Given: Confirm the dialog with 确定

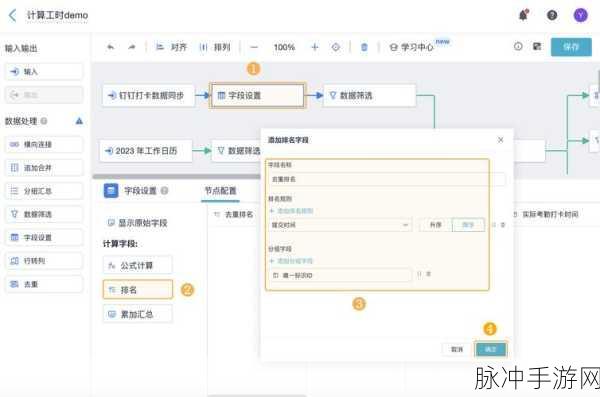Looking at the screenshot, I should 491,349.
